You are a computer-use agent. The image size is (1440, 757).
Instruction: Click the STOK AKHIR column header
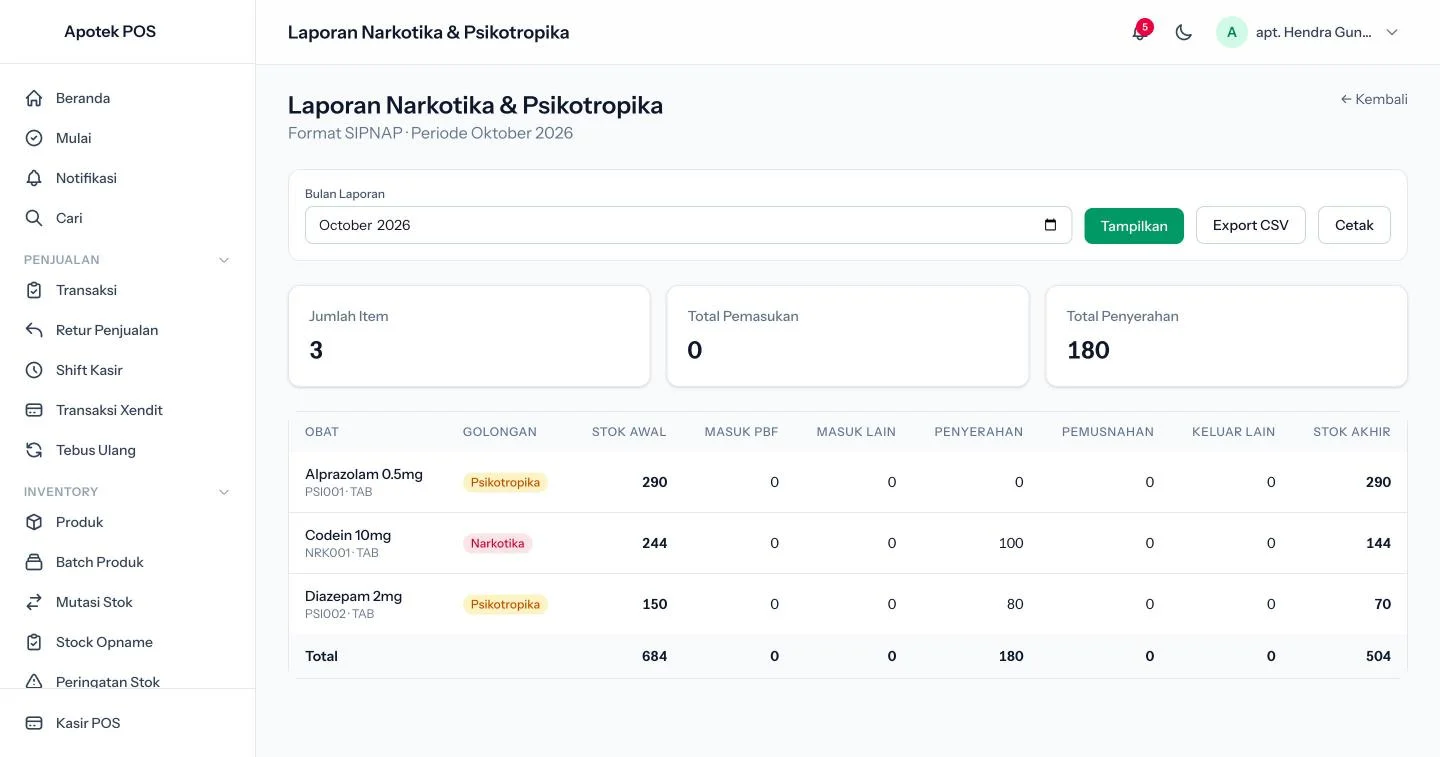(1352, 432)
